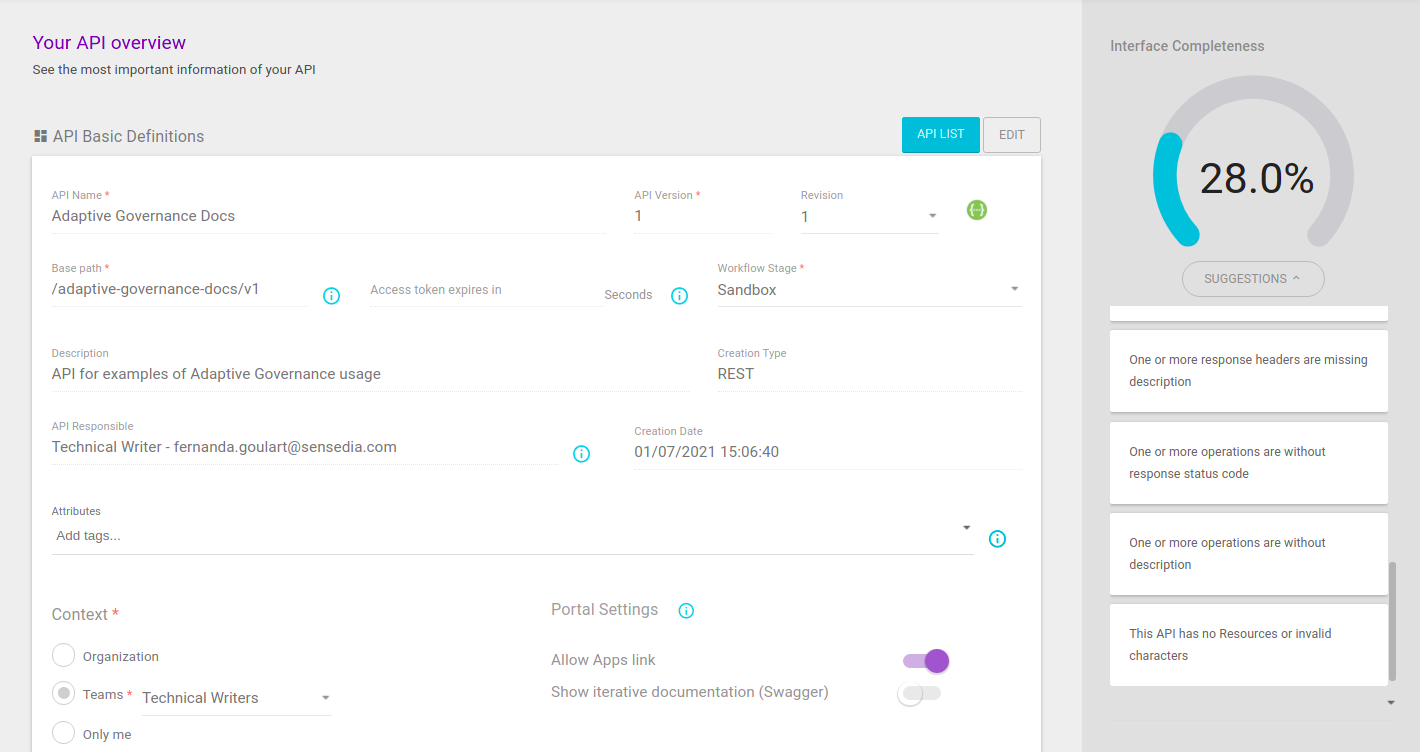Click the green Swagger icon beside Revision
This screenshot has height=752, width=1420.
(977, 210)
